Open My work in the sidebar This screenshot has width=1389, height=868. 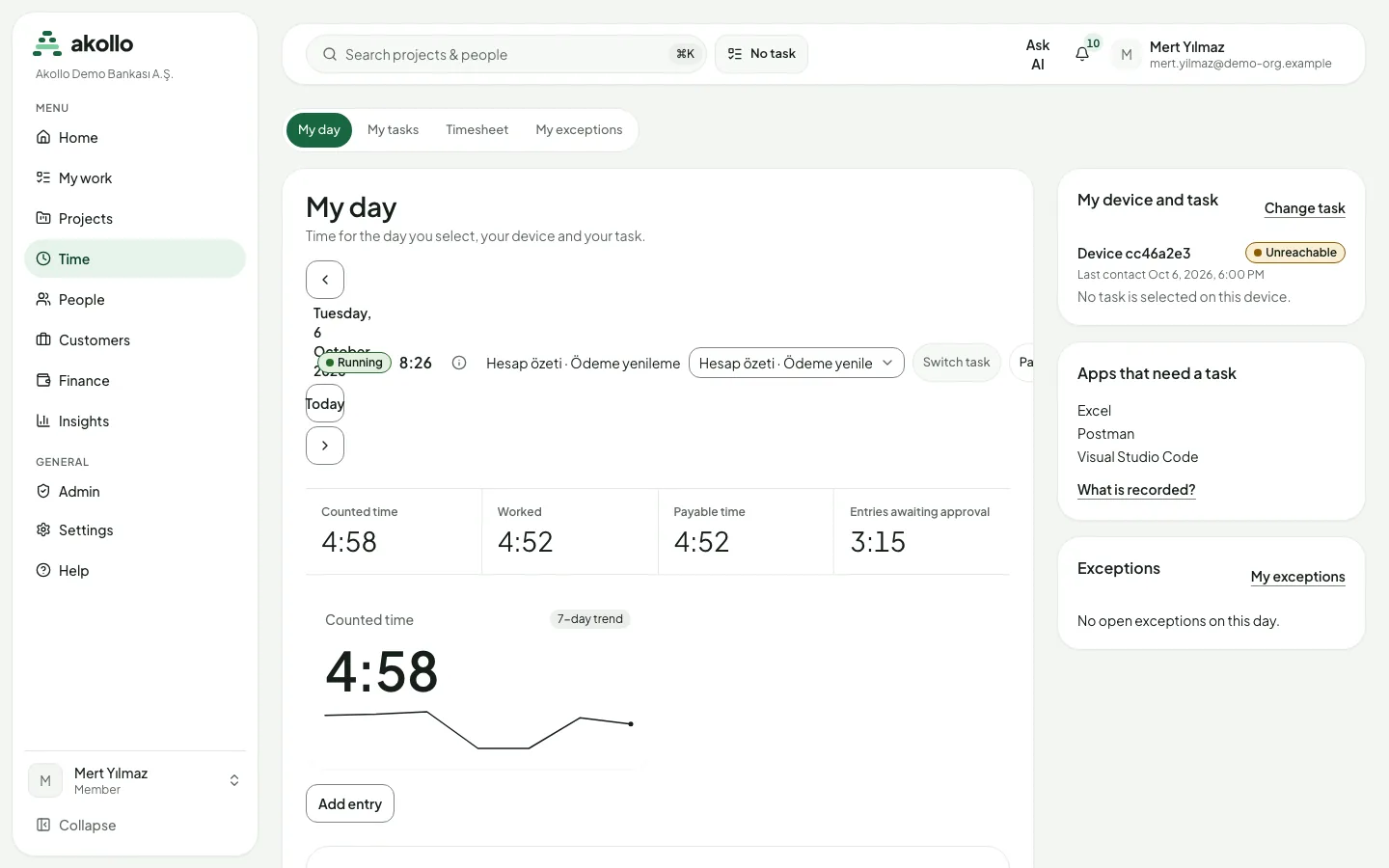(x=135, y=178)
